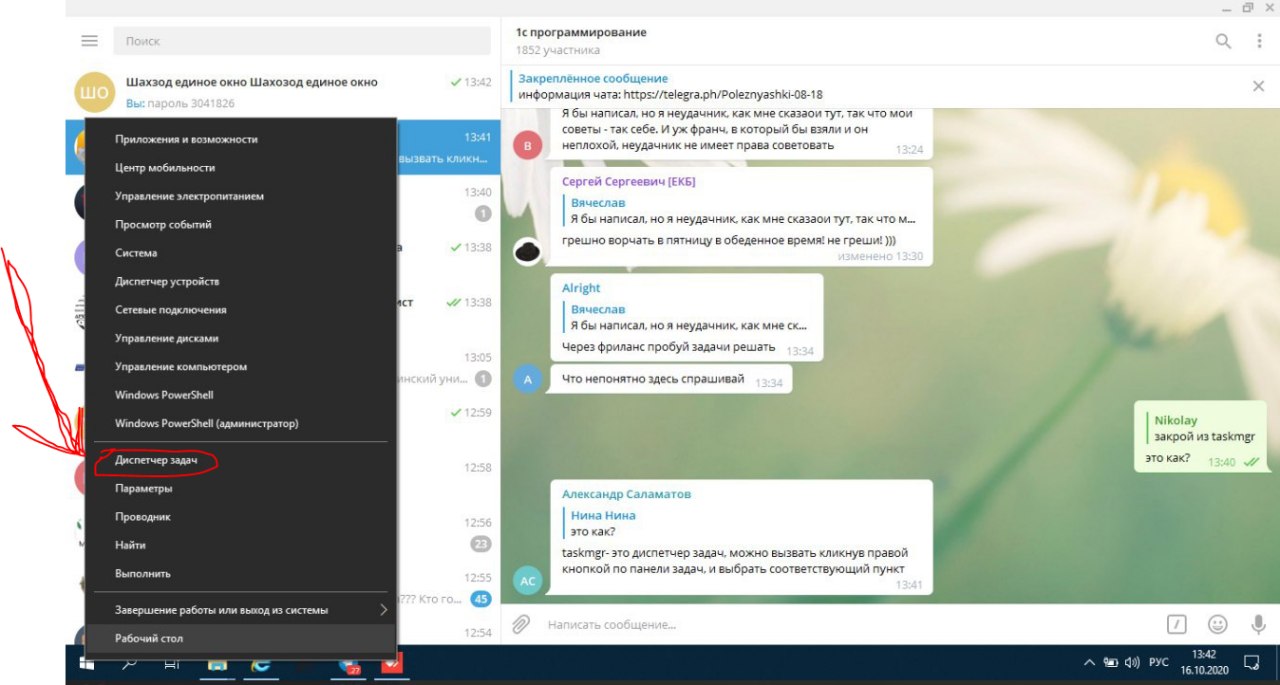Click the red B sender avatar
The height and width of the screenshot is (685, 1280).
(529, 145)
